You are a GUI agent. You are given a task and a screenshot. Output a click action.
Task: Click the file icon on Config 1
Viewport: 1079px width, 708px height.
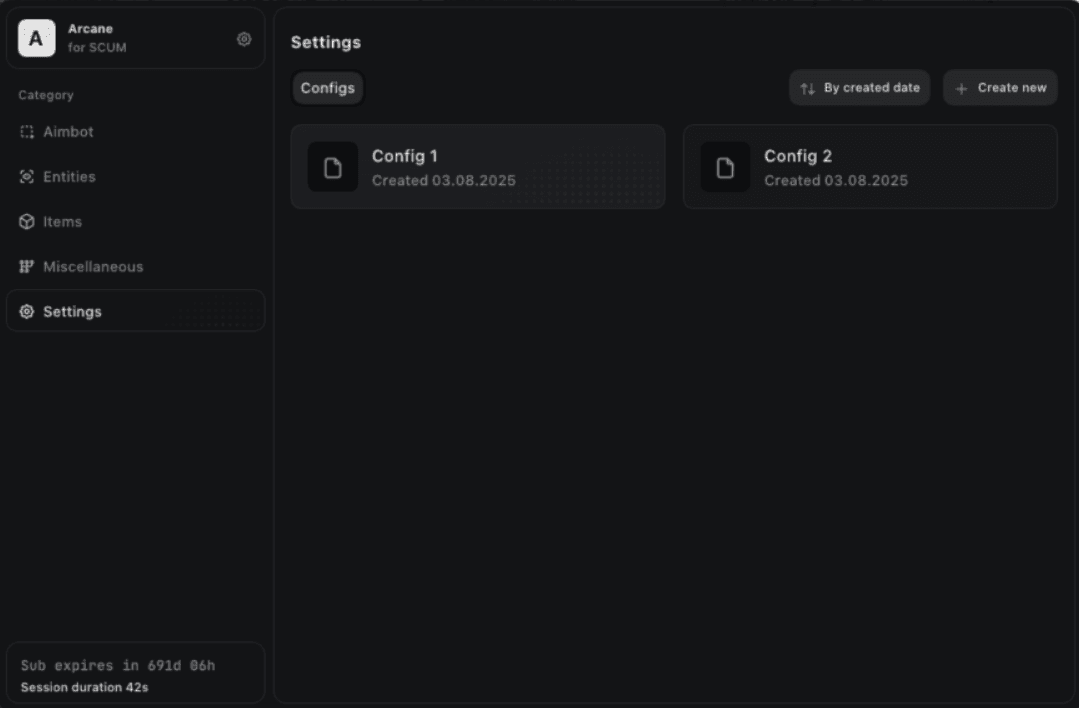[333, 167]
